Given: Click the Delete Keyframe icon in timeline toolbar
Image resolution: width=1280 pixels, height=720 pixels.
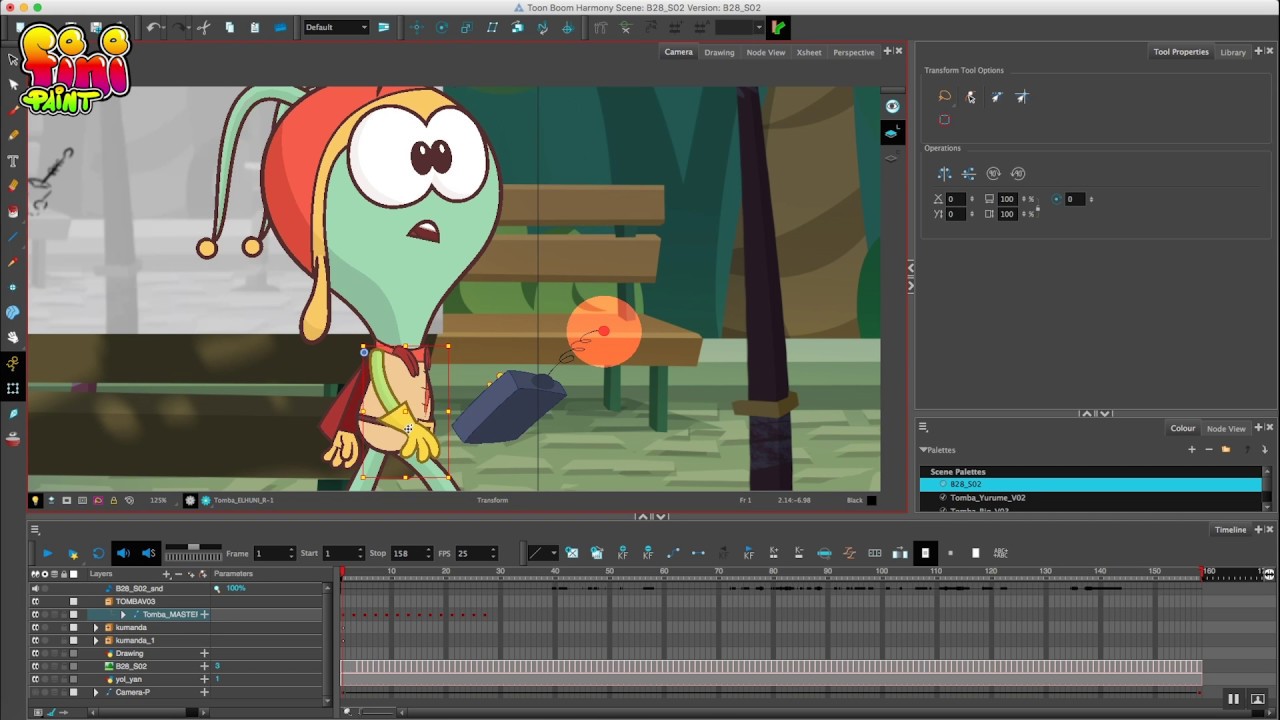Looking at the screenshot, I should pyautogui.click(x=648, y=553).
